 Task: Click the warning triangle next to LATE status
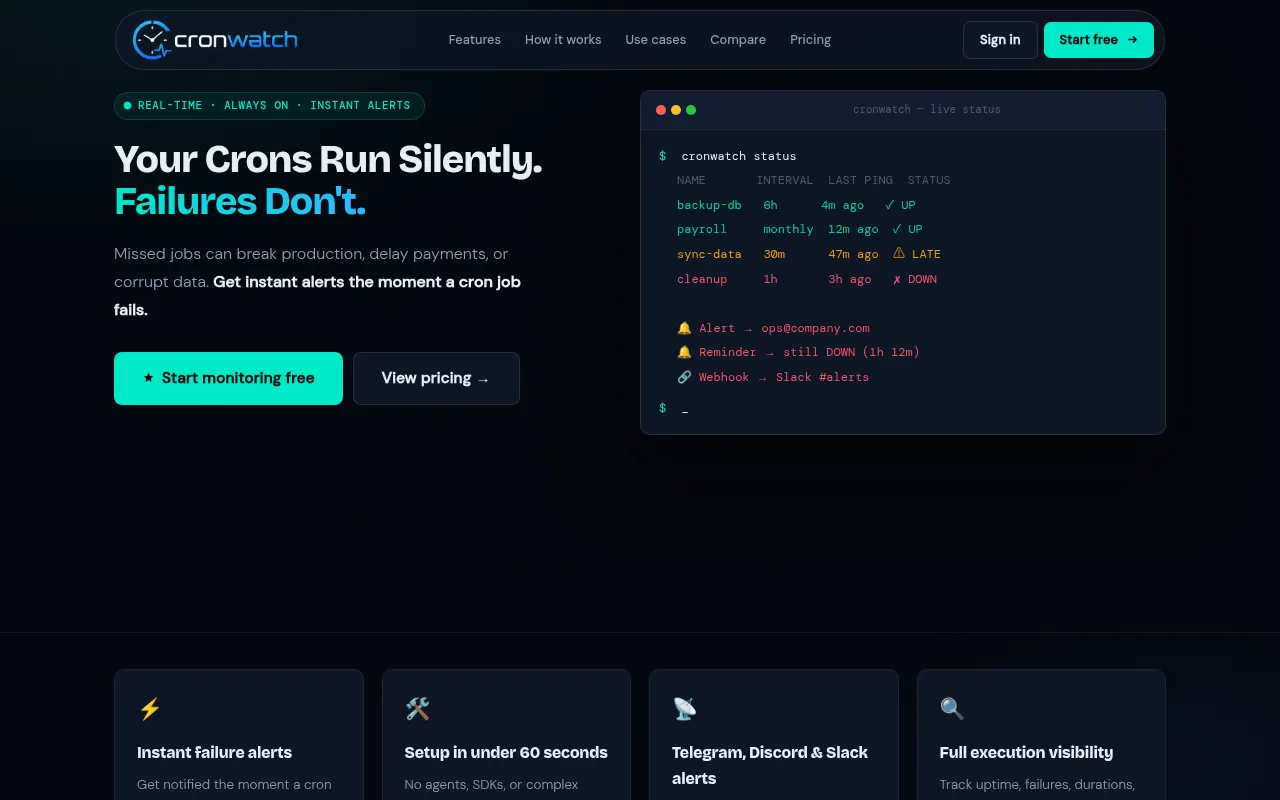tap(899, 254)
